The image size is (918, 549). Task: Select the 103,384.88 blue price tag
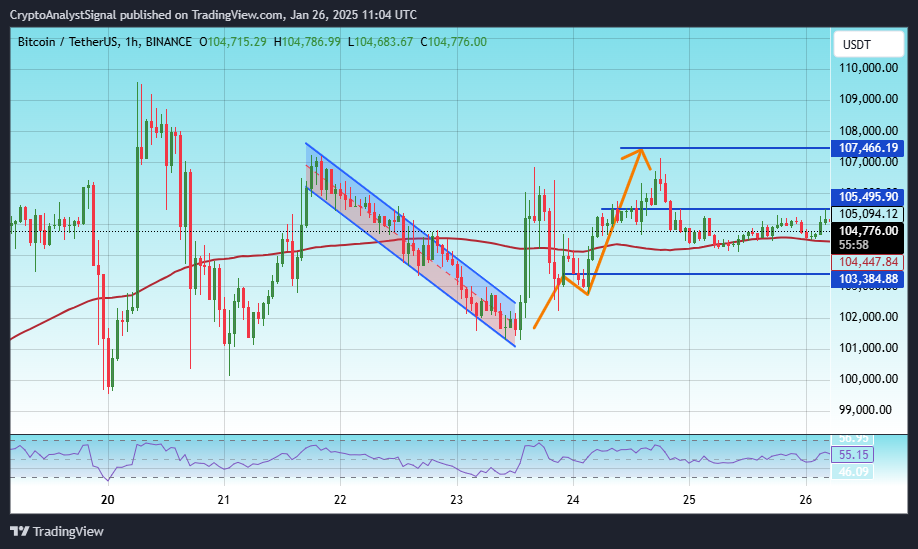[867, 279]
